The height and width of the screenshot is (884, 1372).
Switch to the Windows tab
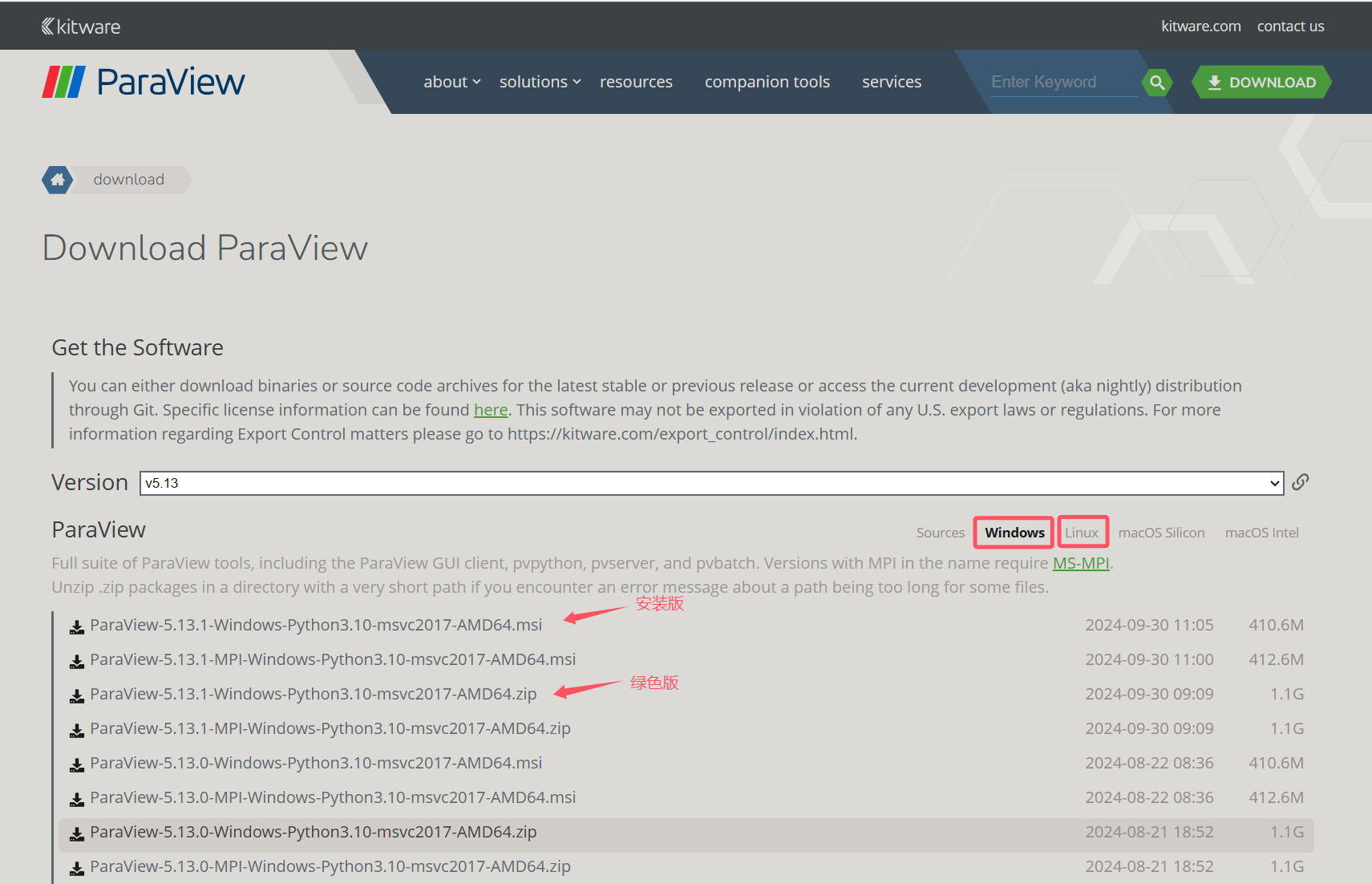pyautogui.click(x=1014, y=533)
